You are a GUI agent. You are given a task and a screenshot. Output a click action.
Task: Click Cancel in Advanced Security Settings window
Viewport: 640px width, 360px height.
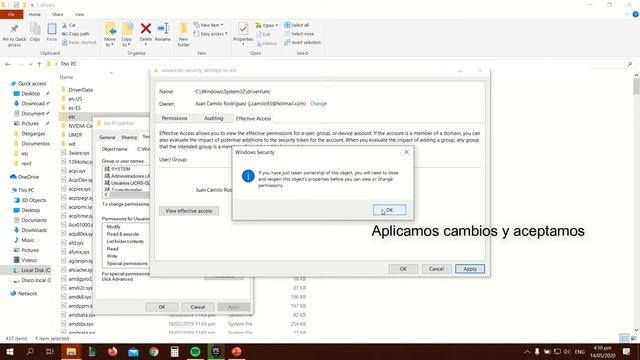click(x=436, y=269)
